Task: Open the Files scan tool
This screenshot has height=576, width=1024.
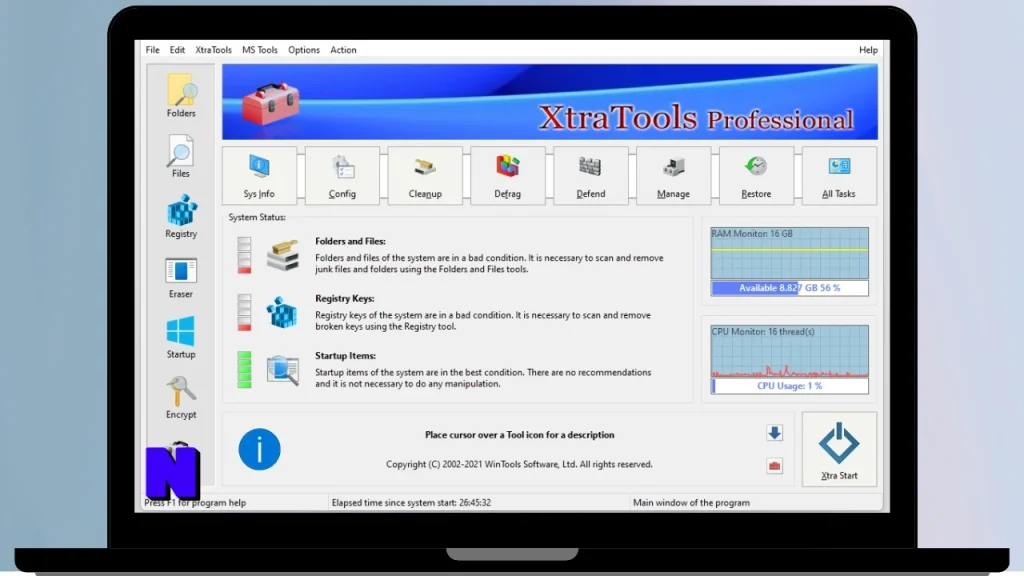Action: click(x=180, y=156)
